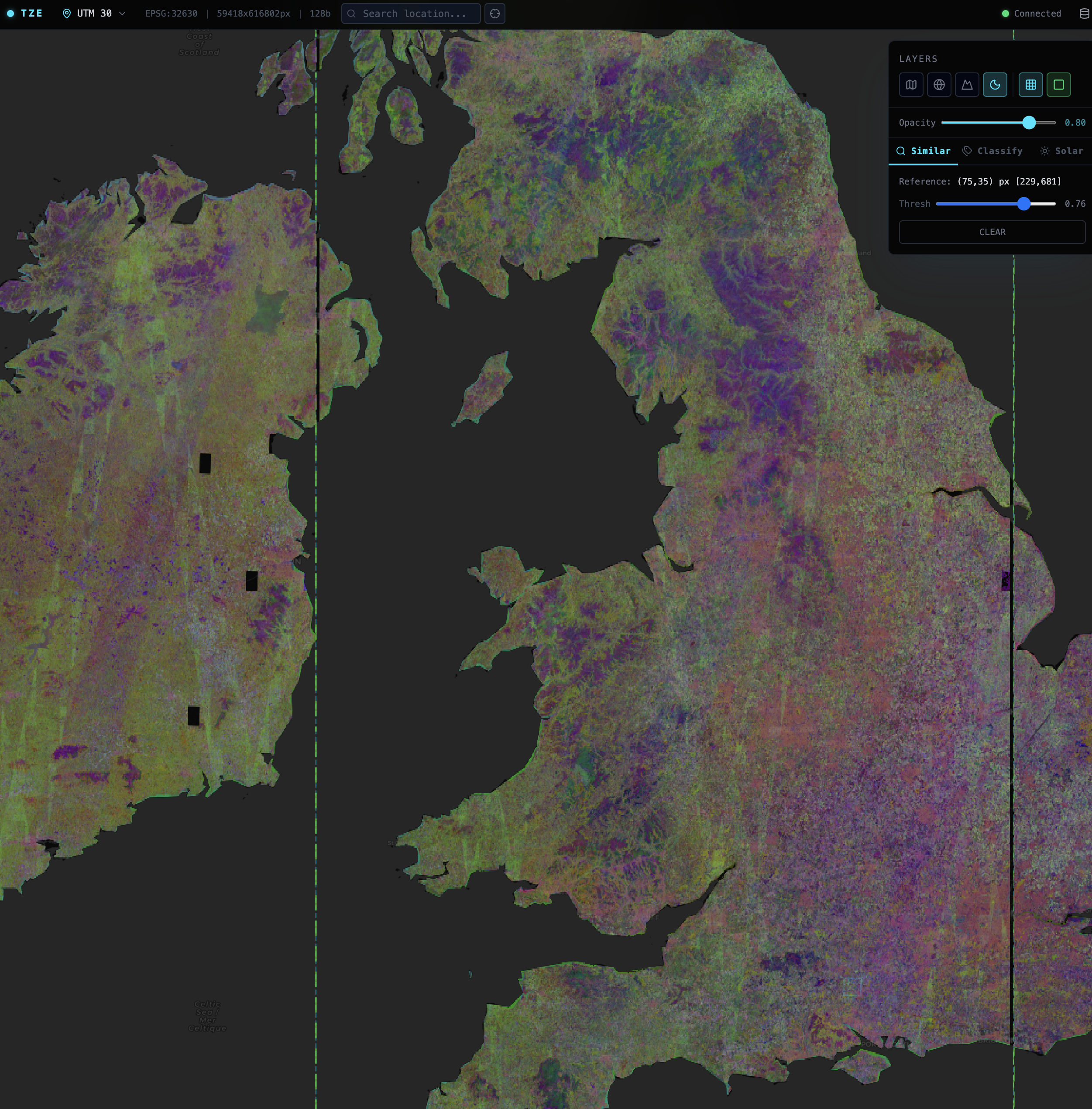Click the location pin icon before UTM 30
The image size is (1092, 1109).
[x=65, y=13]
